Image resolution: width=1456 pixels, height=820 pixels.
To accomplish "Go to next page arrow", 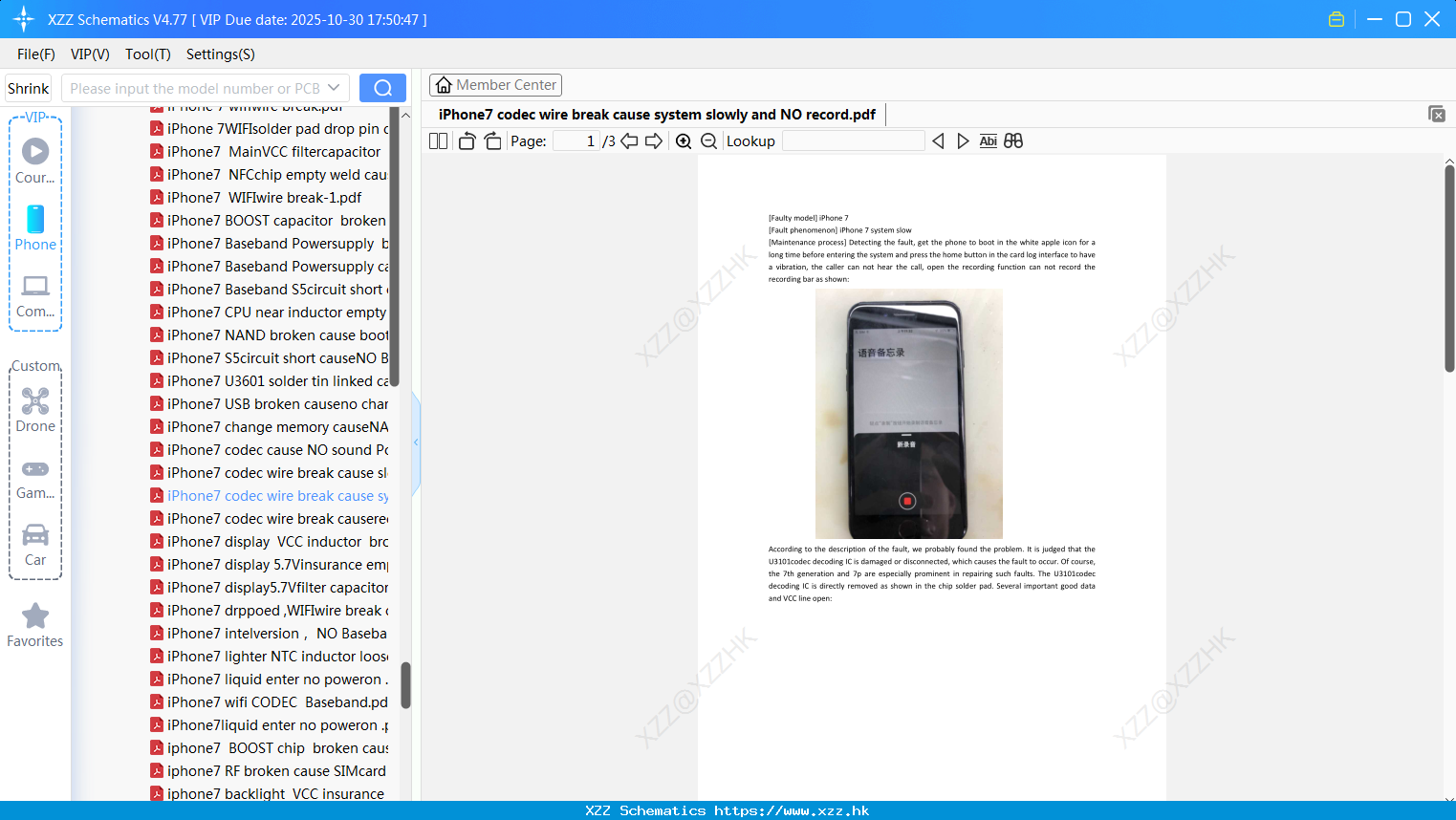I will (x=654, y=141).
